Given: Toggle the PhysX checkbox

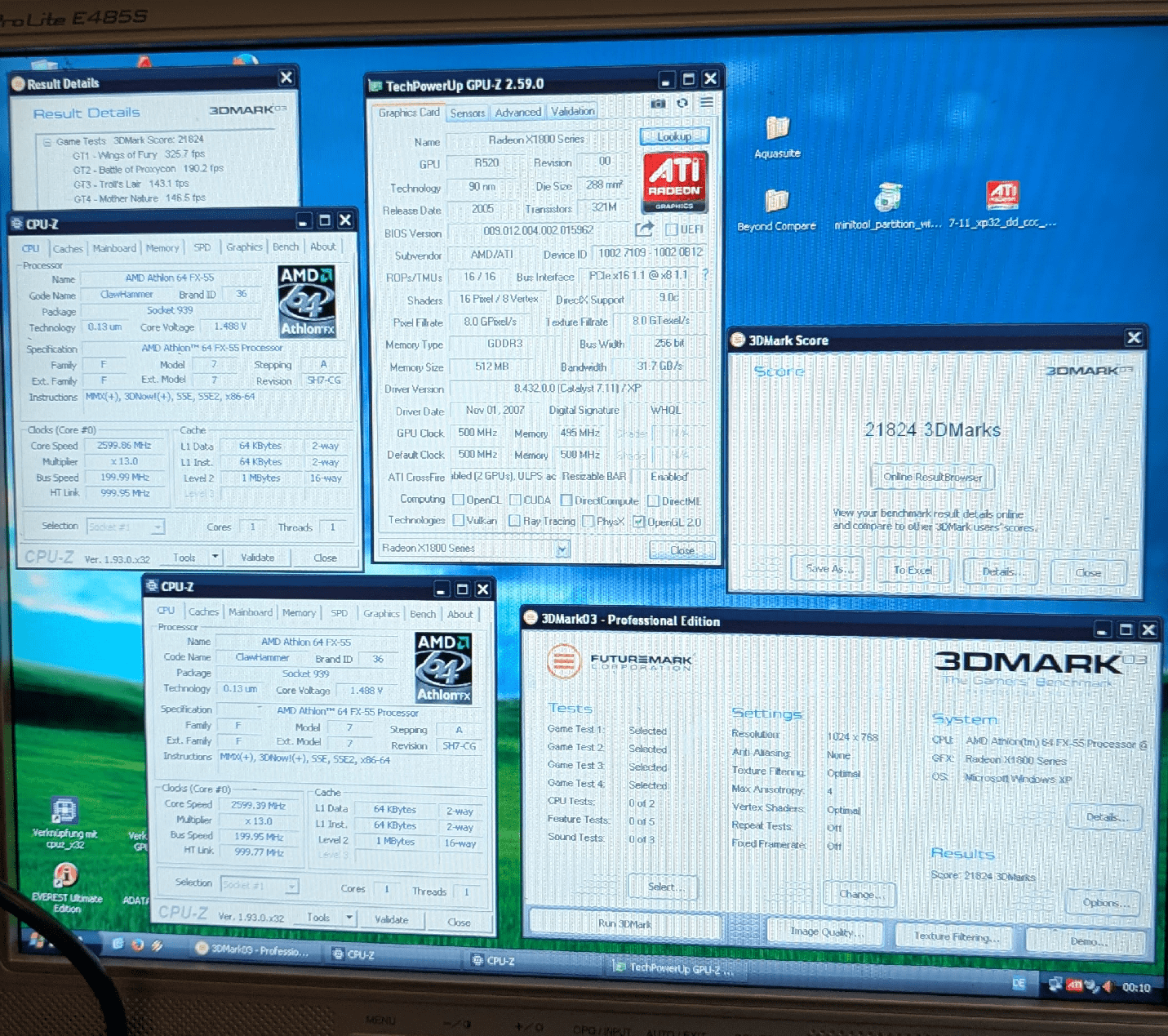Looking at the screenshot, I should (x=588, y=522).
